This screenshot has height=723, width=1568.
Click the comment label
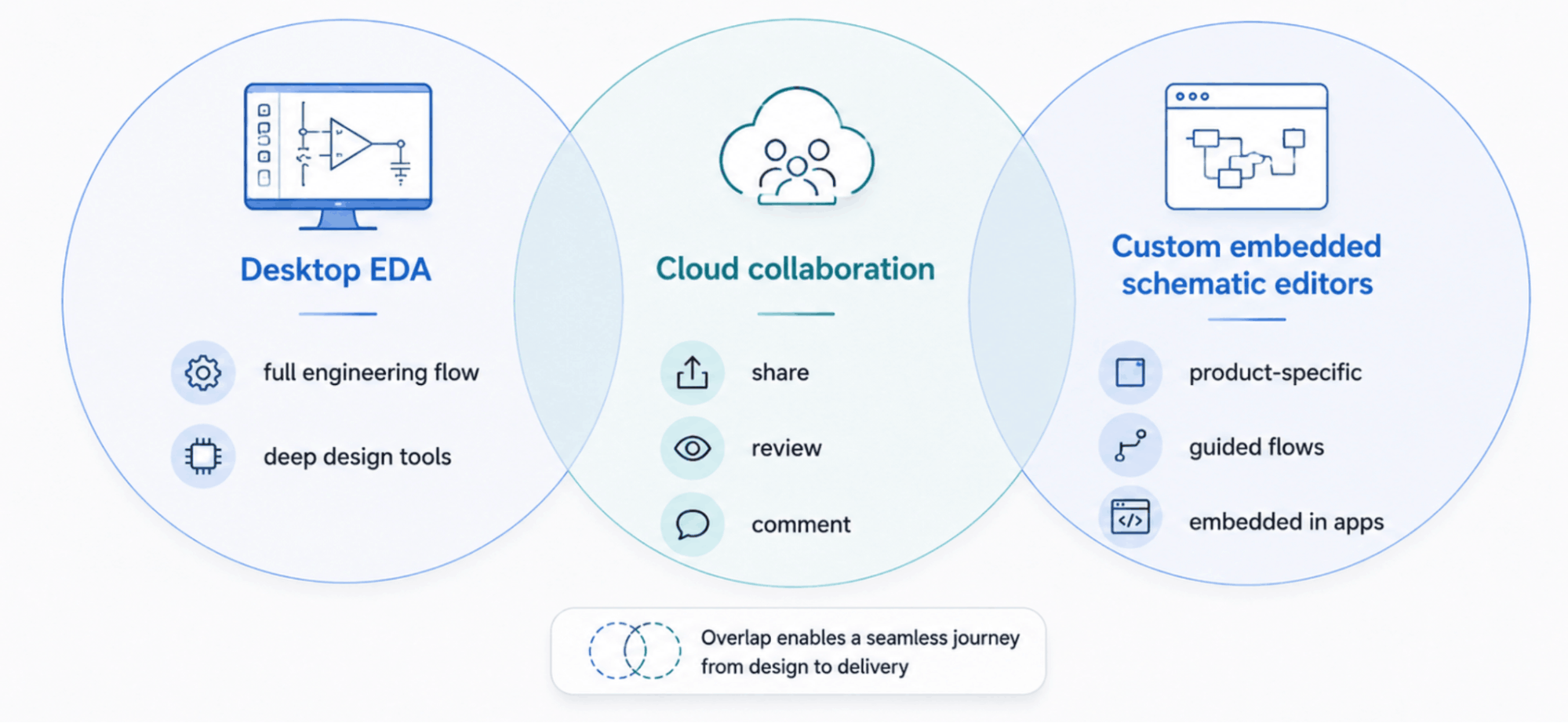[801, 525]
